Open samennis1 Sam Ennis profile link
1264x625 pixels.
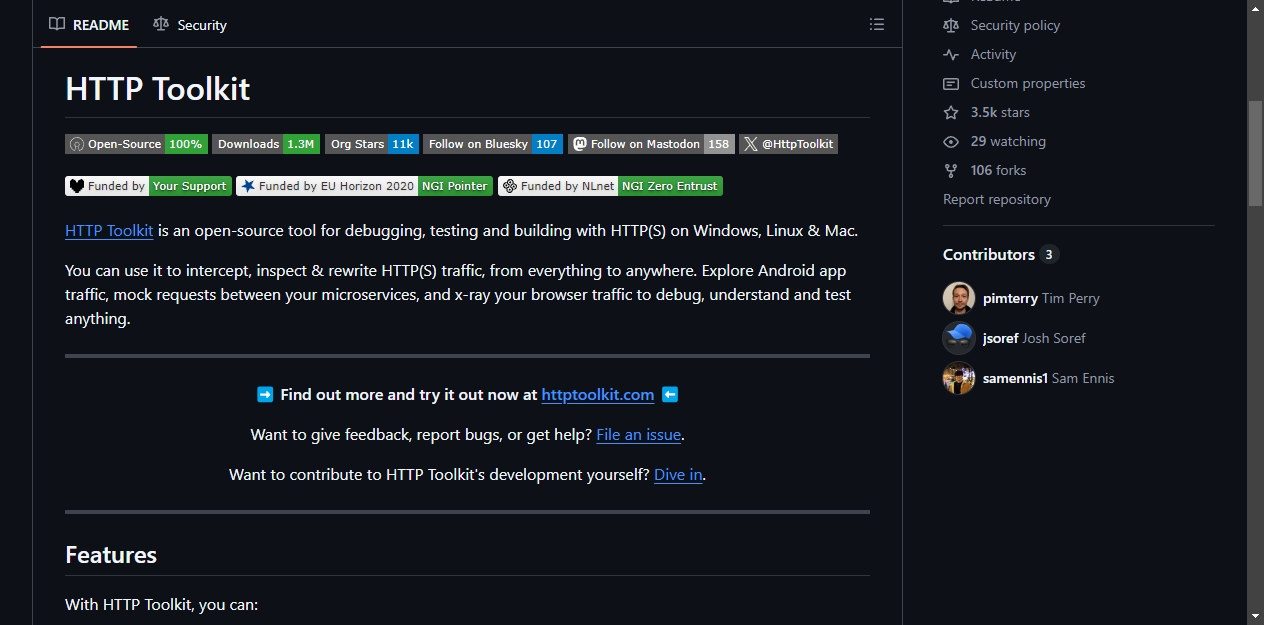point(1048,378)
